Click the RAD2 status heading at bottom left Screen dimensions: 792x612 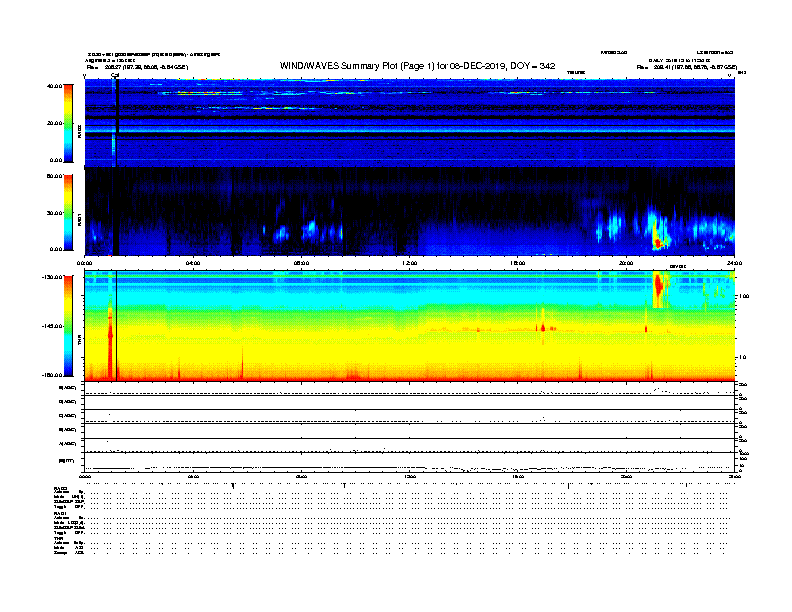click(x=61, y=489)
